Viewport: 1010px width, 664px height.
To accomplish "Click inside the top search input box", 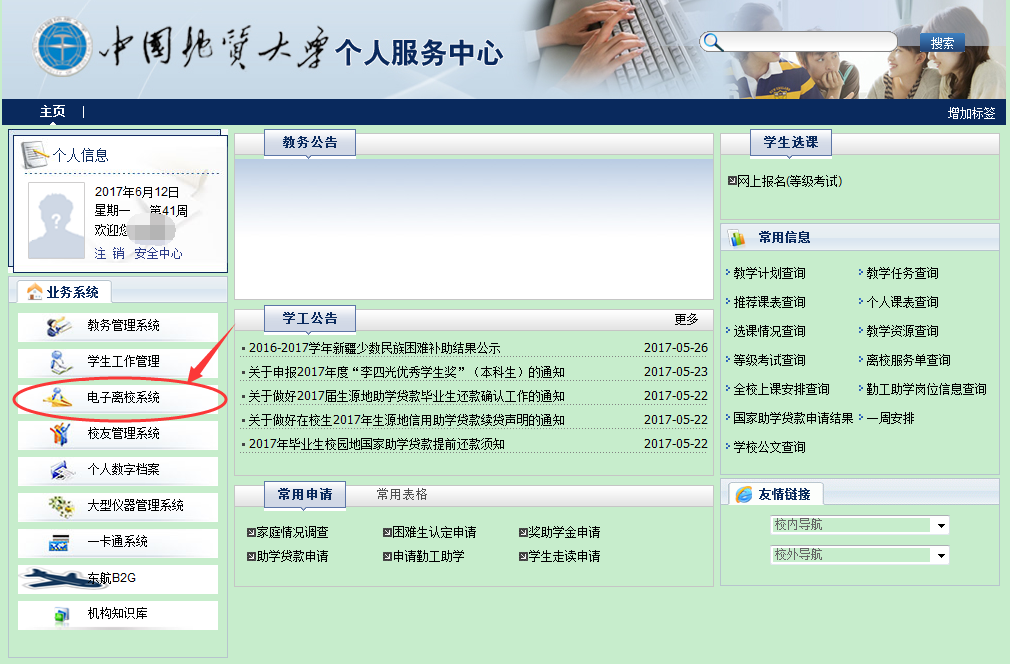I will [810, 42].
